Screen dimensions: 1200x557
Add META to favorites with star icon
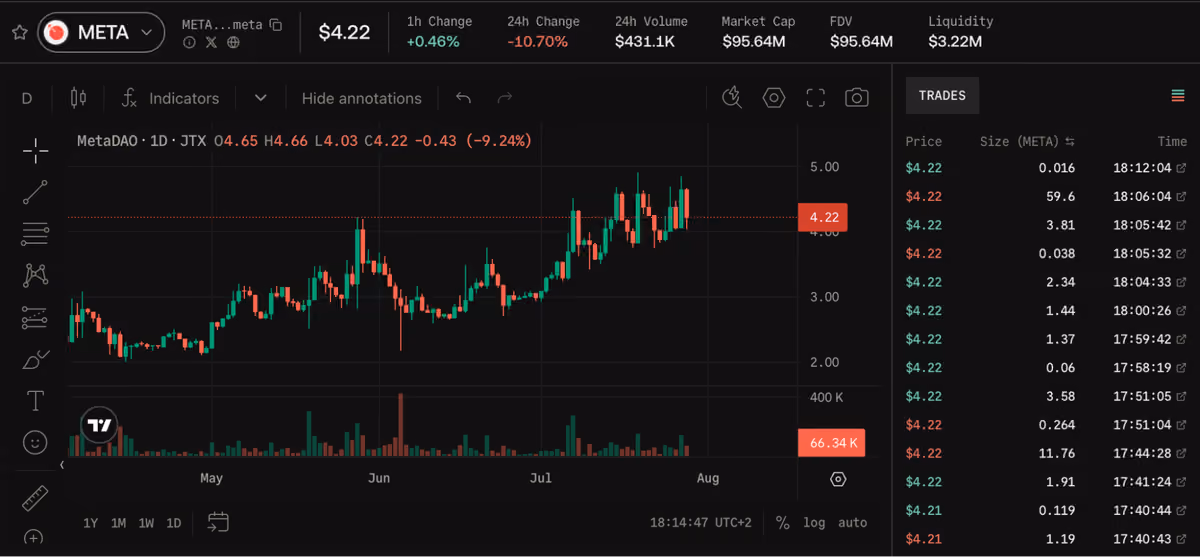(x=19, y=32)
